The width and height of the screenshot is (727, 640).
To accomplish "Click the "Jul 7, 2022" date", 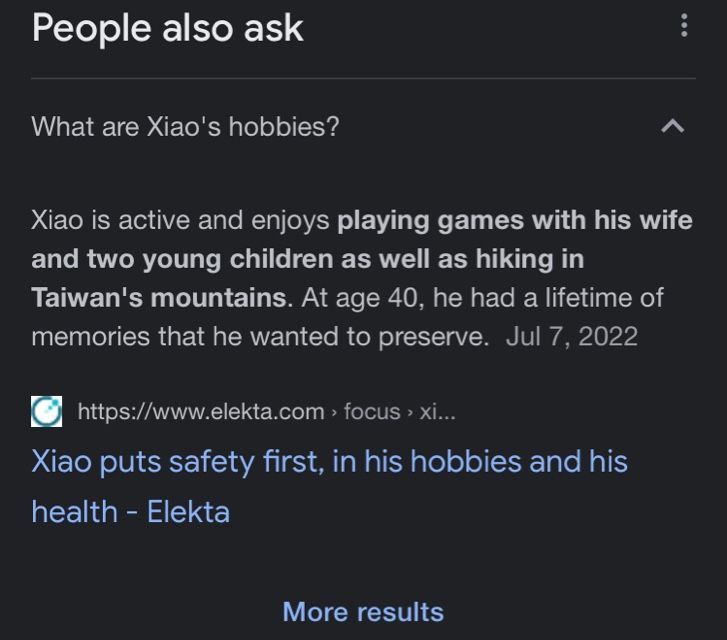I will coord(571,335).
